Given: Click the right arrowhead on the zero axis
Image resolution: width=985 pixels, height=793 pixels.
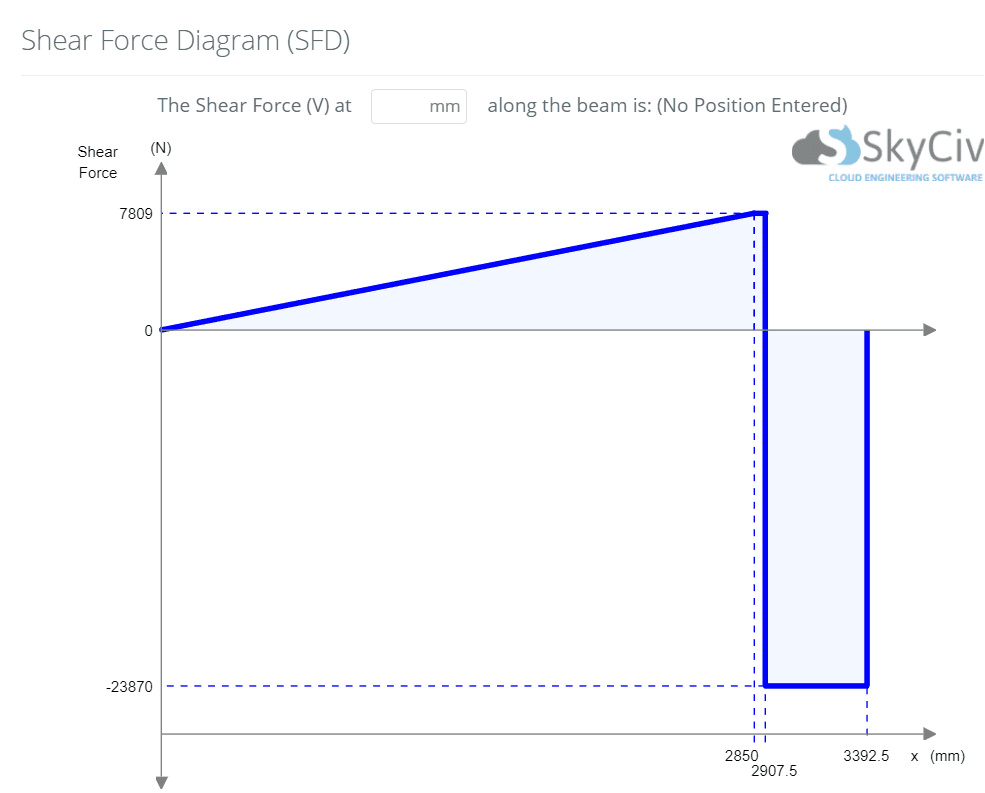Looking at the screenshot, I should 929,330.
